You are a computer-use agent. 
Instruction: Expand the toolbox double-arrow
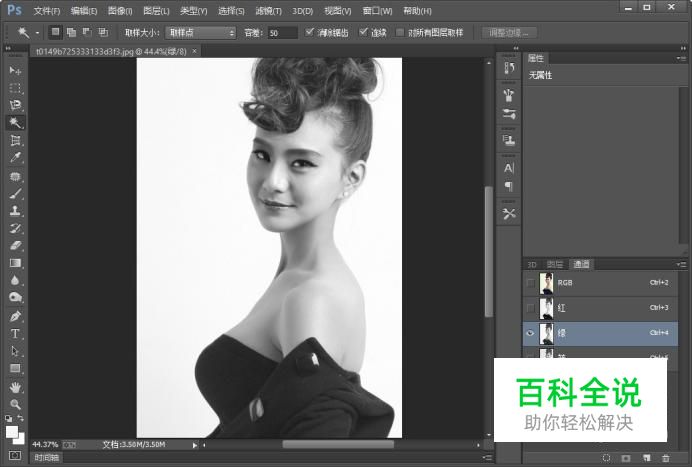(x=8, y=48)
